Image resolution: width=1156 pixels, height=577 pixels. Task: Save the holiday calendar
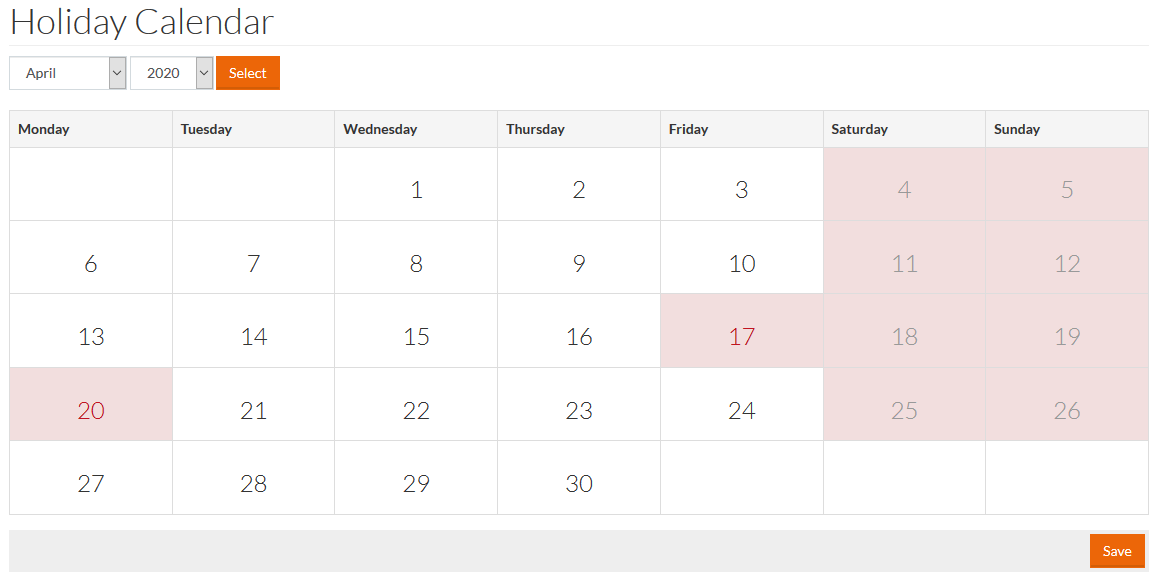click(x=1116, y=551)
